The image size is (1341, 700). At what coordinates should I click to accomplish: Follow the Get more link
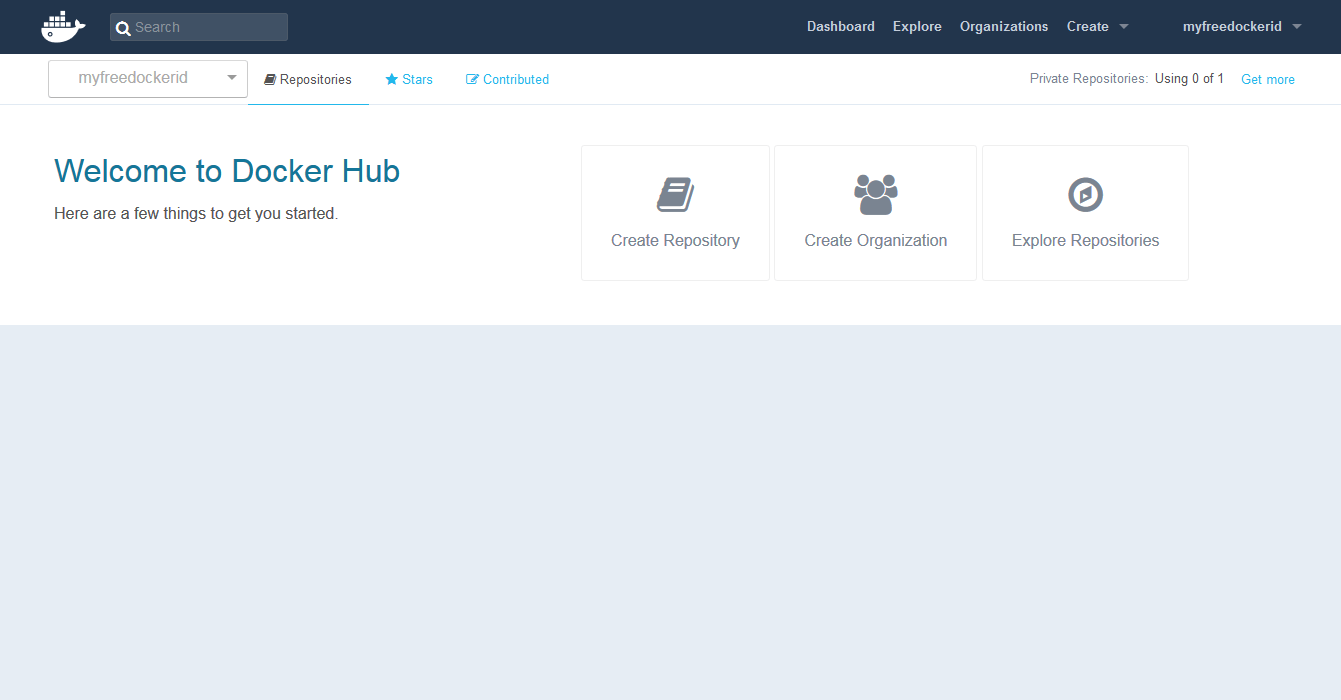(1267, 79)
